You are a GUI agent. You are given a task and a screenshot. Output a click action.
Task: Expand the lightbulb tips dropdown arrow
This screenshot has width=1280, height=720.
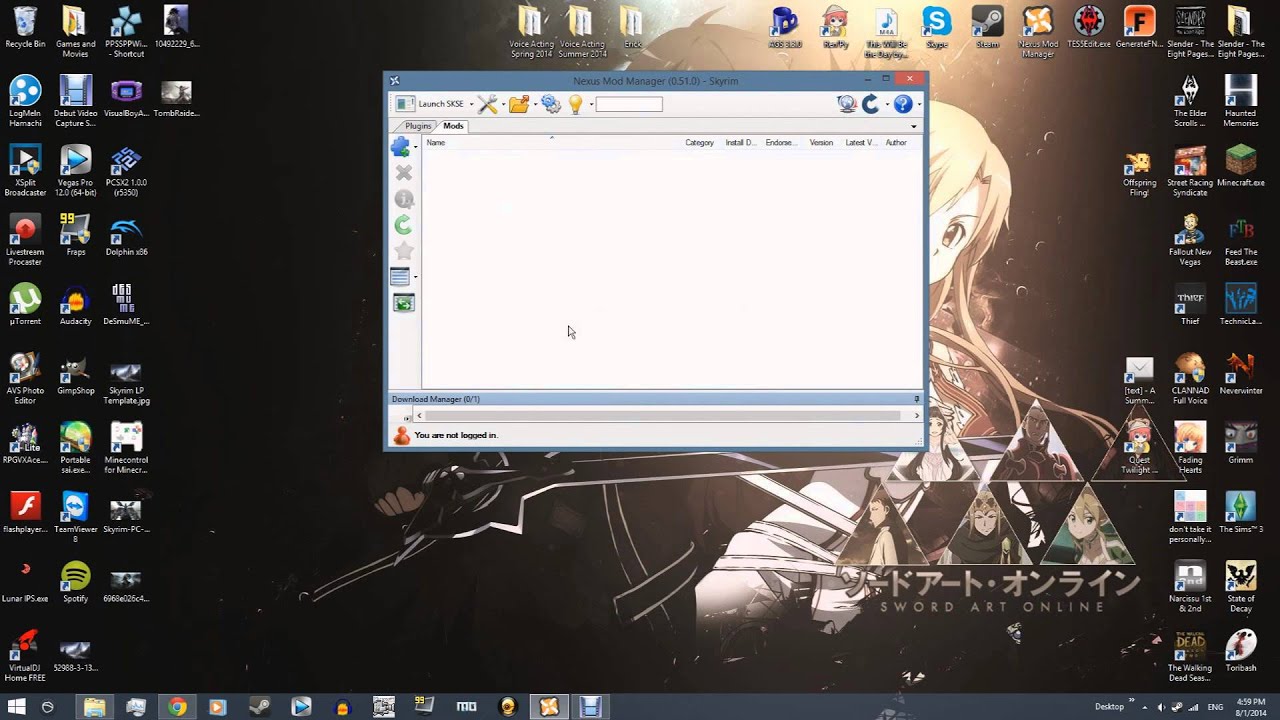click(591, 104)
